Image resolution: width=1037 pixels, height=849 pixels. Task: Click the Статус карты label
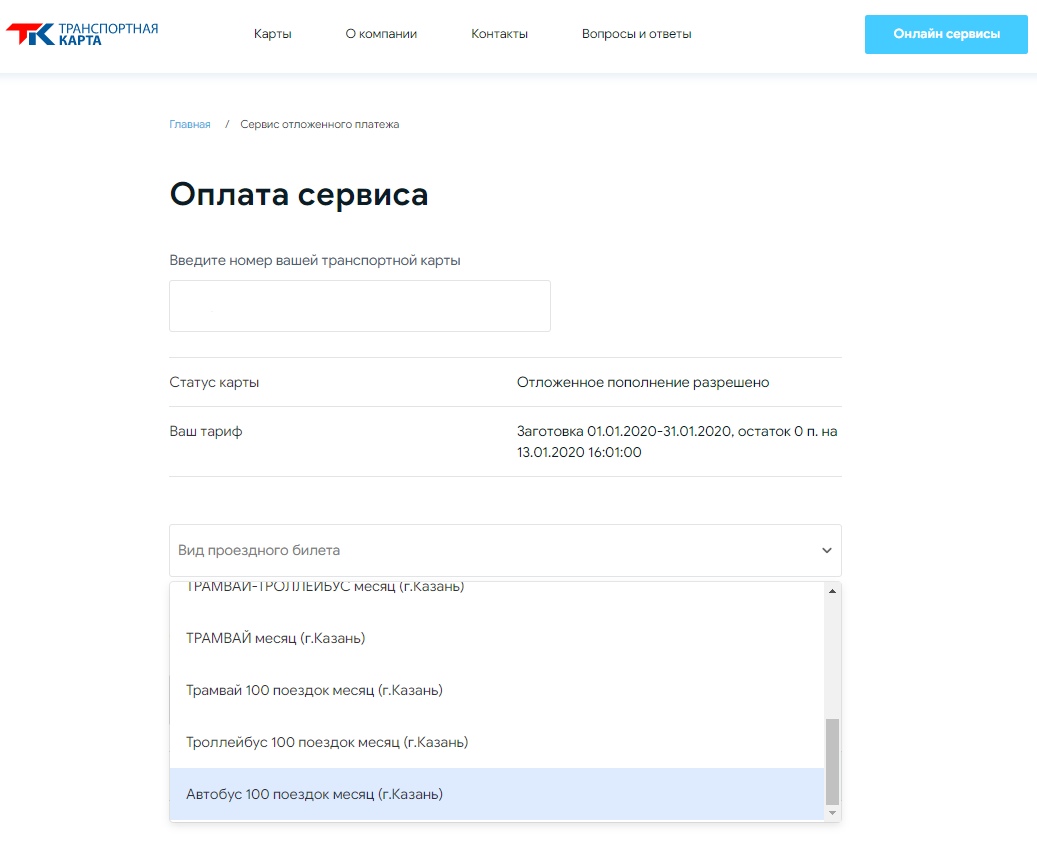pos(214,382)
